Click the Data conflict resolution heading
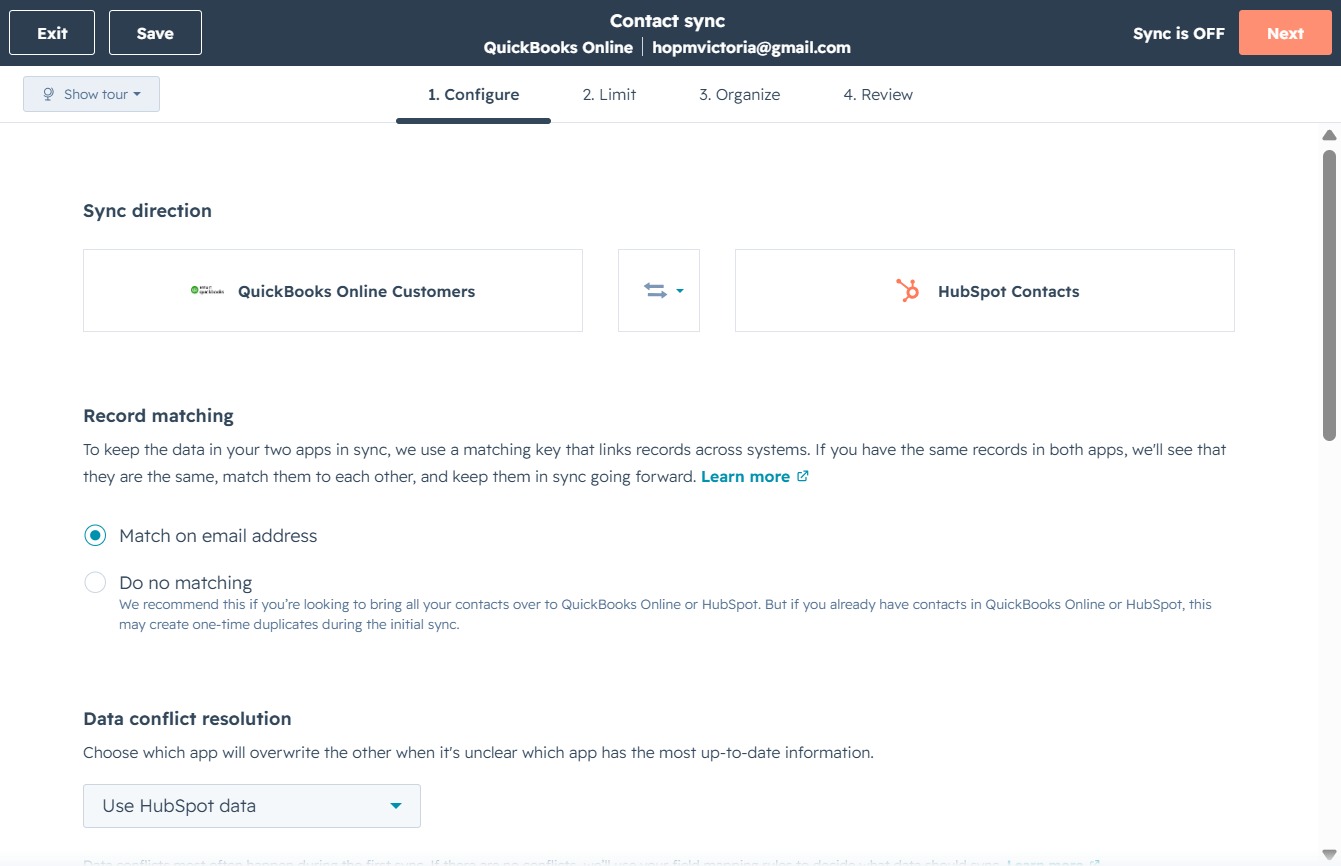This screenshot has height=866, width=1341. pyautogui.click(x=187, y=719)
